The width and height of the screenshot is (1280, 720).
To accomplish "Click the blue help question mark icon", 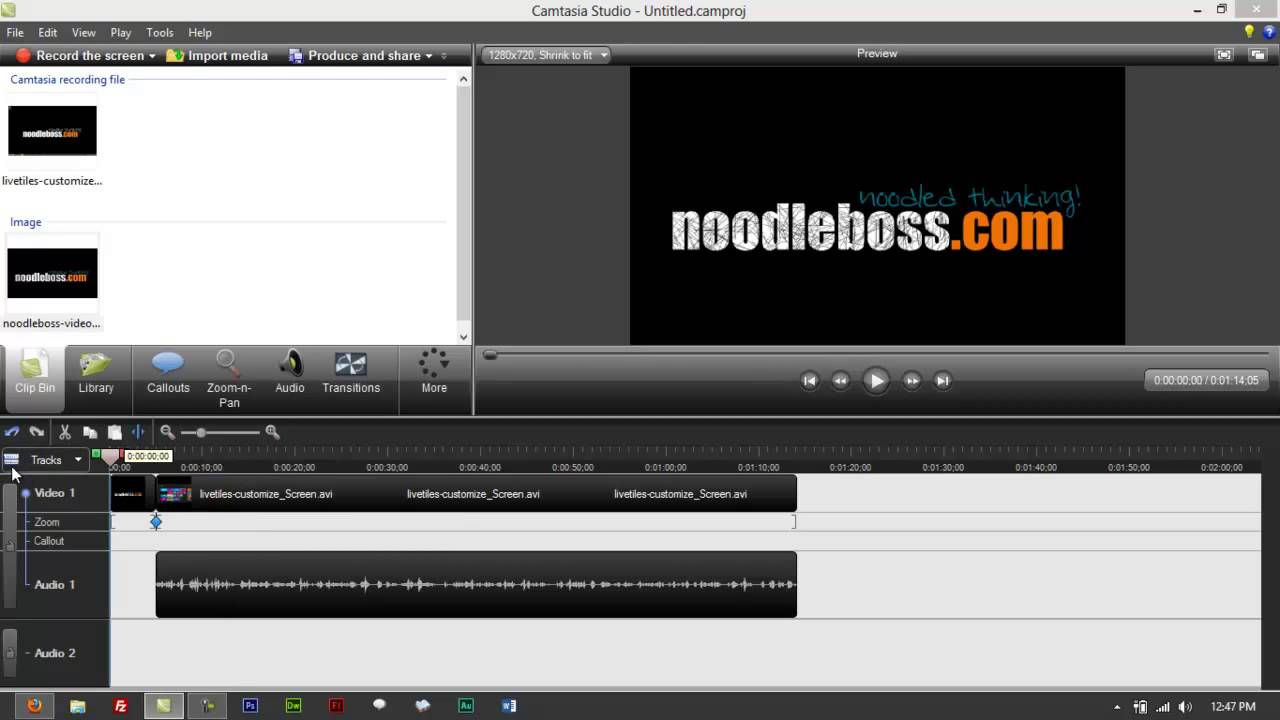I will click(x=1269, y=32).
